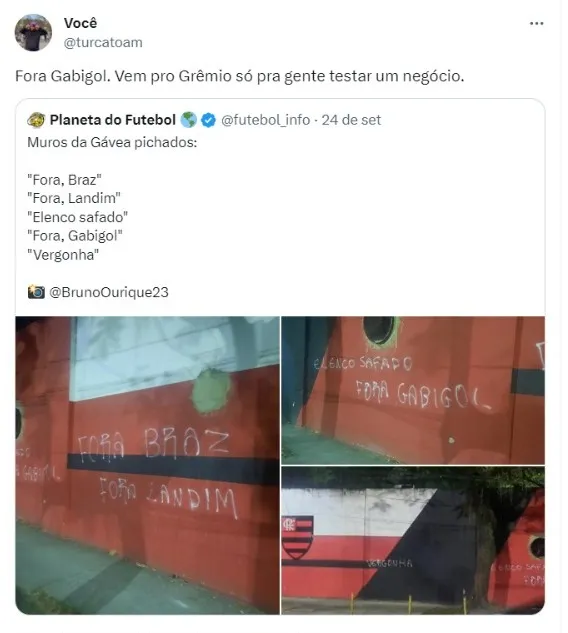Viewport: 568px width, 633px height.
Task: Open the Flamengo crest wall photo
Action: point(413,541)
